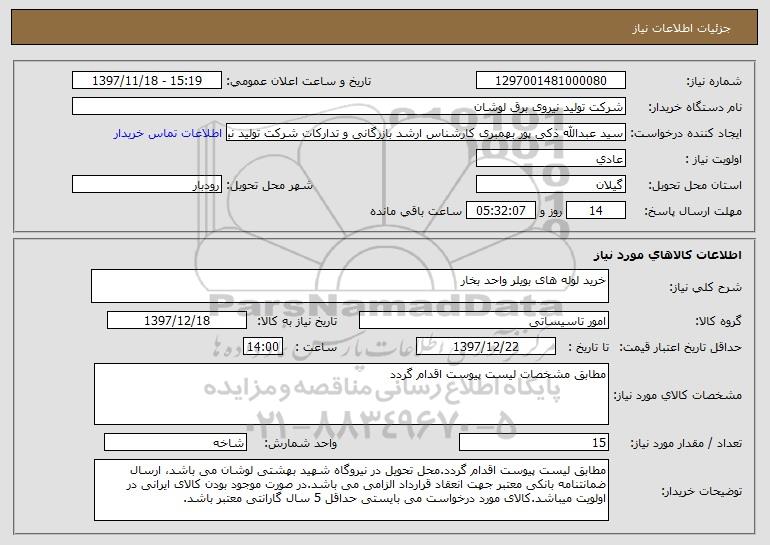Click the label اولویت نیاز
The height and width of the screenshot is (545, 770).
(x=714, y=160)
